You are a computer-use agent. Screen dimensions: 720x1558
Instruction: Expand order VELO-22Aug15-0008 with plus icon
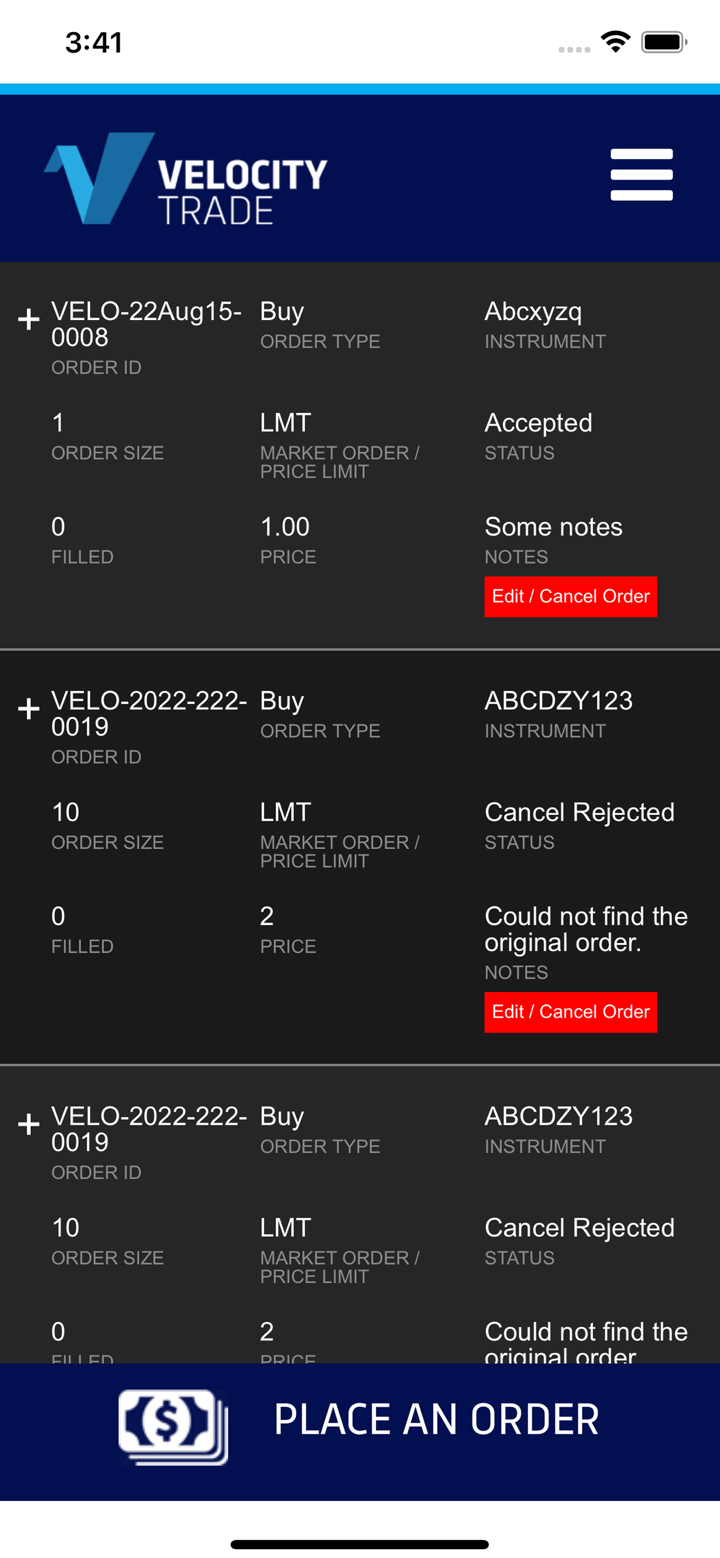29,319
